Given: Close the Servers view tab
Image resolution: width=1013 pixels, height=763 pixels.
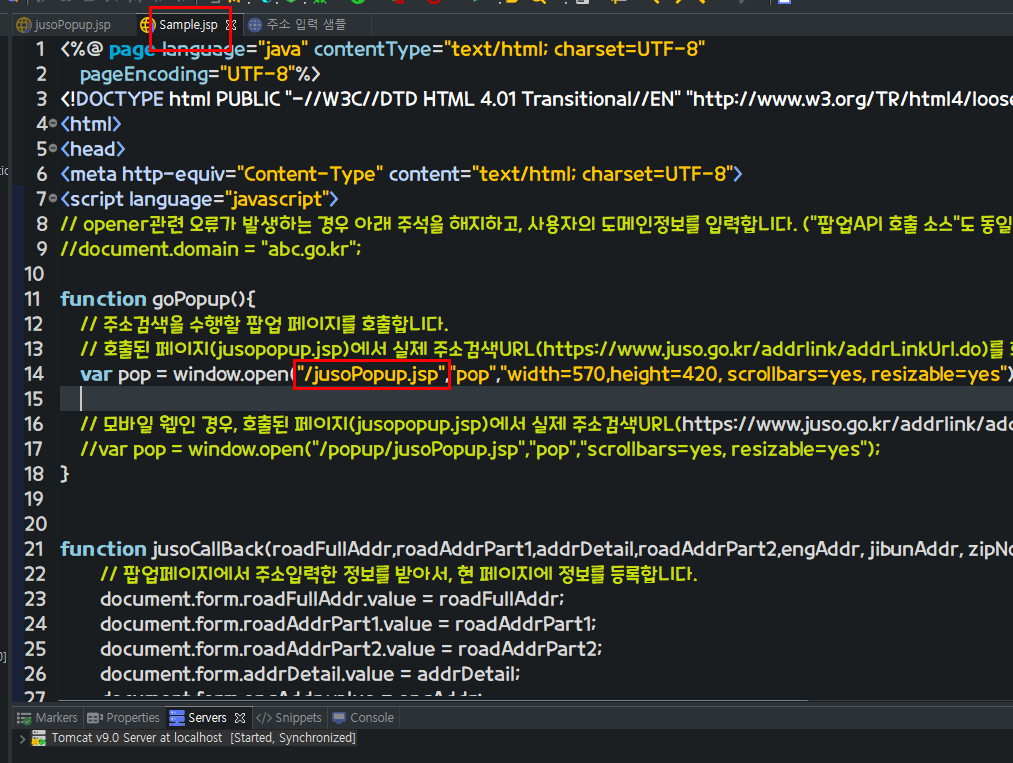Looking at the screenshot, I should tap(240, 718).
